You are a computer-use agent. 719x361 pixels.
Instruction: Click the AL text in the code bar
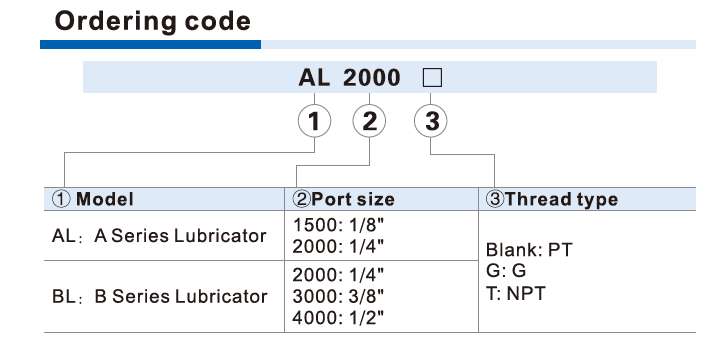pyautogui.click(x=314, y=78)
